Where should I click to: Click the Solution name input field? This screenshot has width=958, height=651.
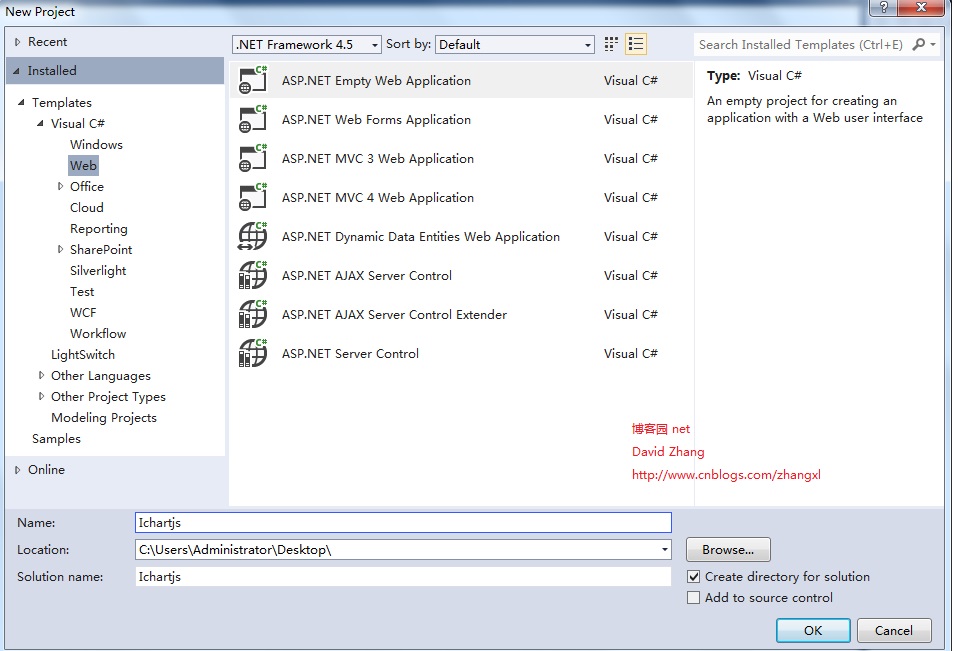(x=403, y=576)
